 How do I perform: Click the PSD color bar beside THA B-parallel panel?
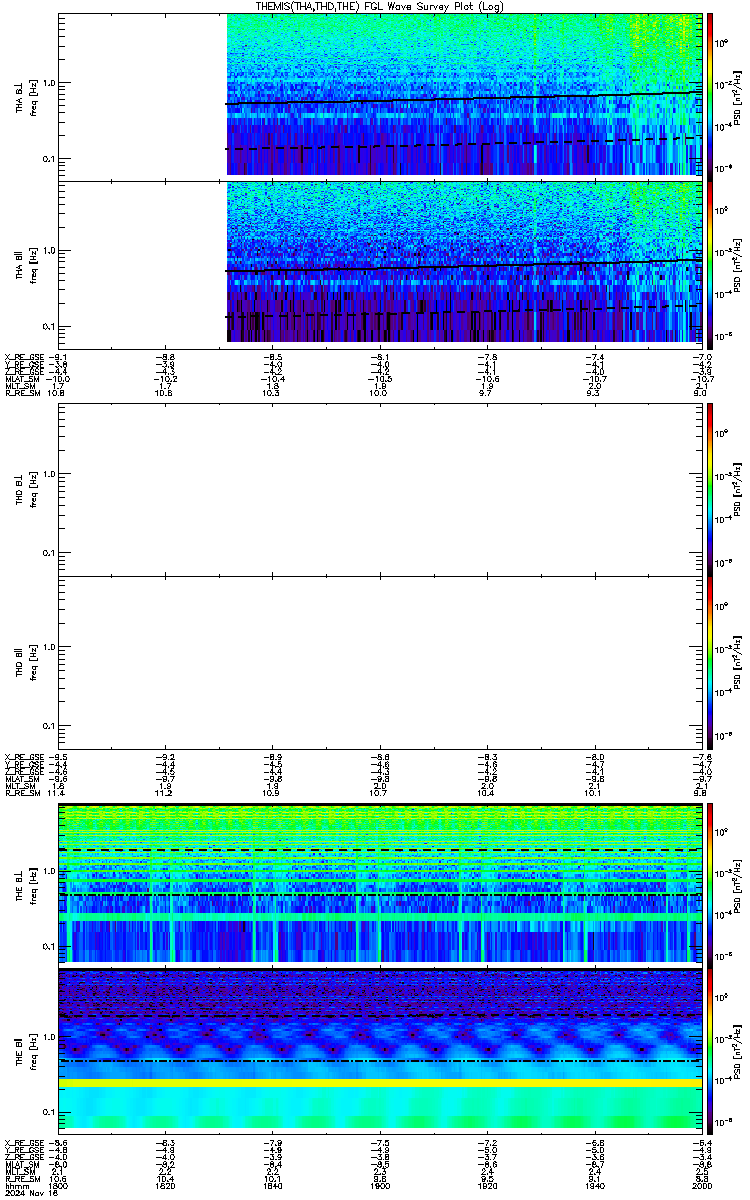(x=710, y=263)
